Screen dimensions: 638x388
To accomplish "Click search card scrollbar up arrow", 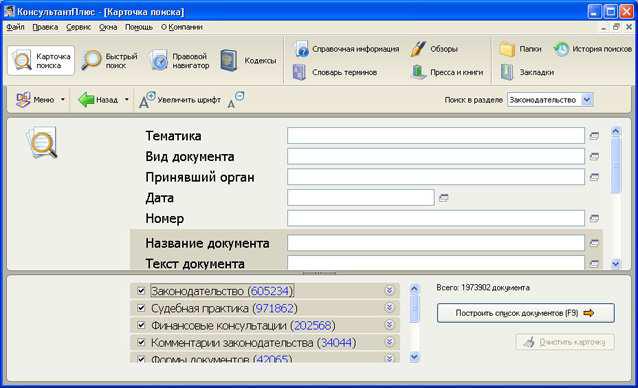I will [x=616, y=131].
